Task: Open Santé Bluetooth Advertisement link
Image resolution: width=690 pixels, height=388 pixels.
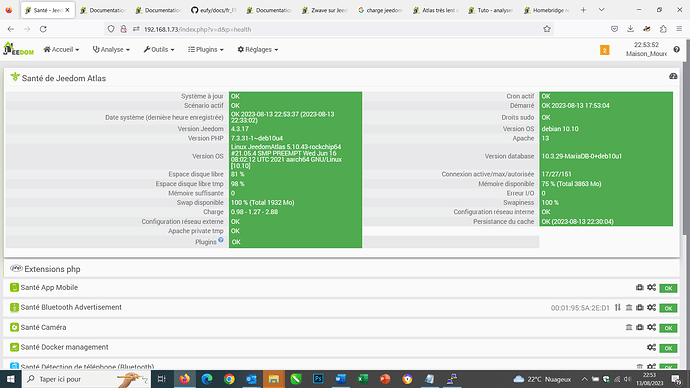Action: (x=71, y=307)
